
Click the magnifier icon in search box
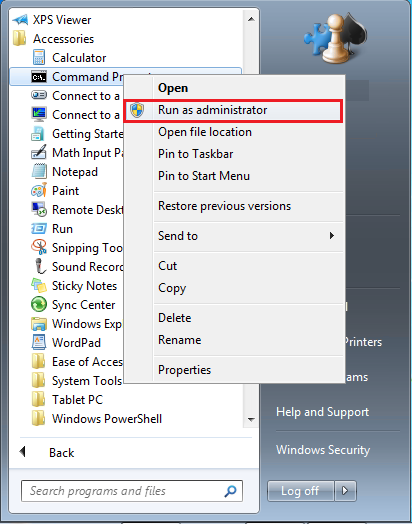click(230, 491)
